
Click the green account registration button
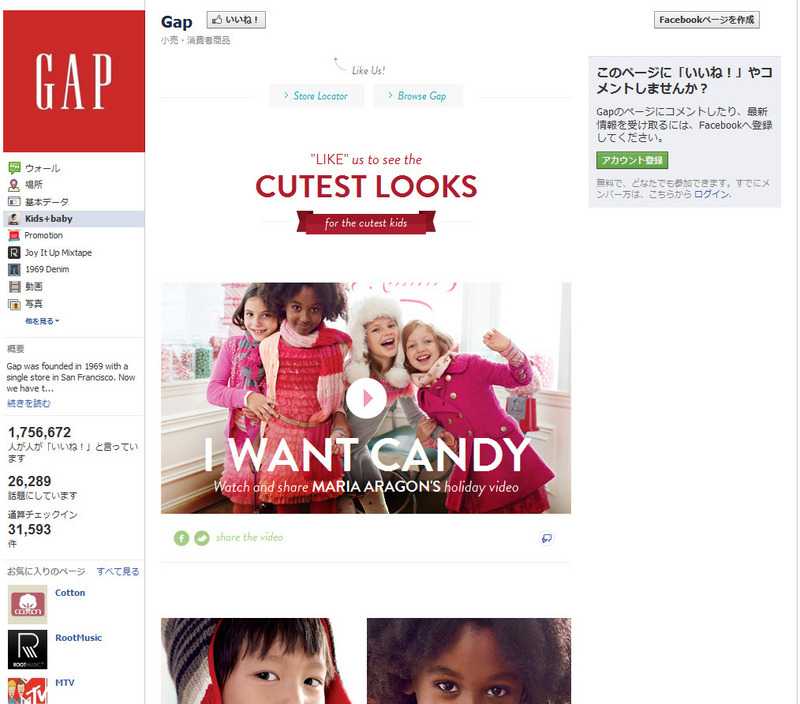click(x=632, y=160)
